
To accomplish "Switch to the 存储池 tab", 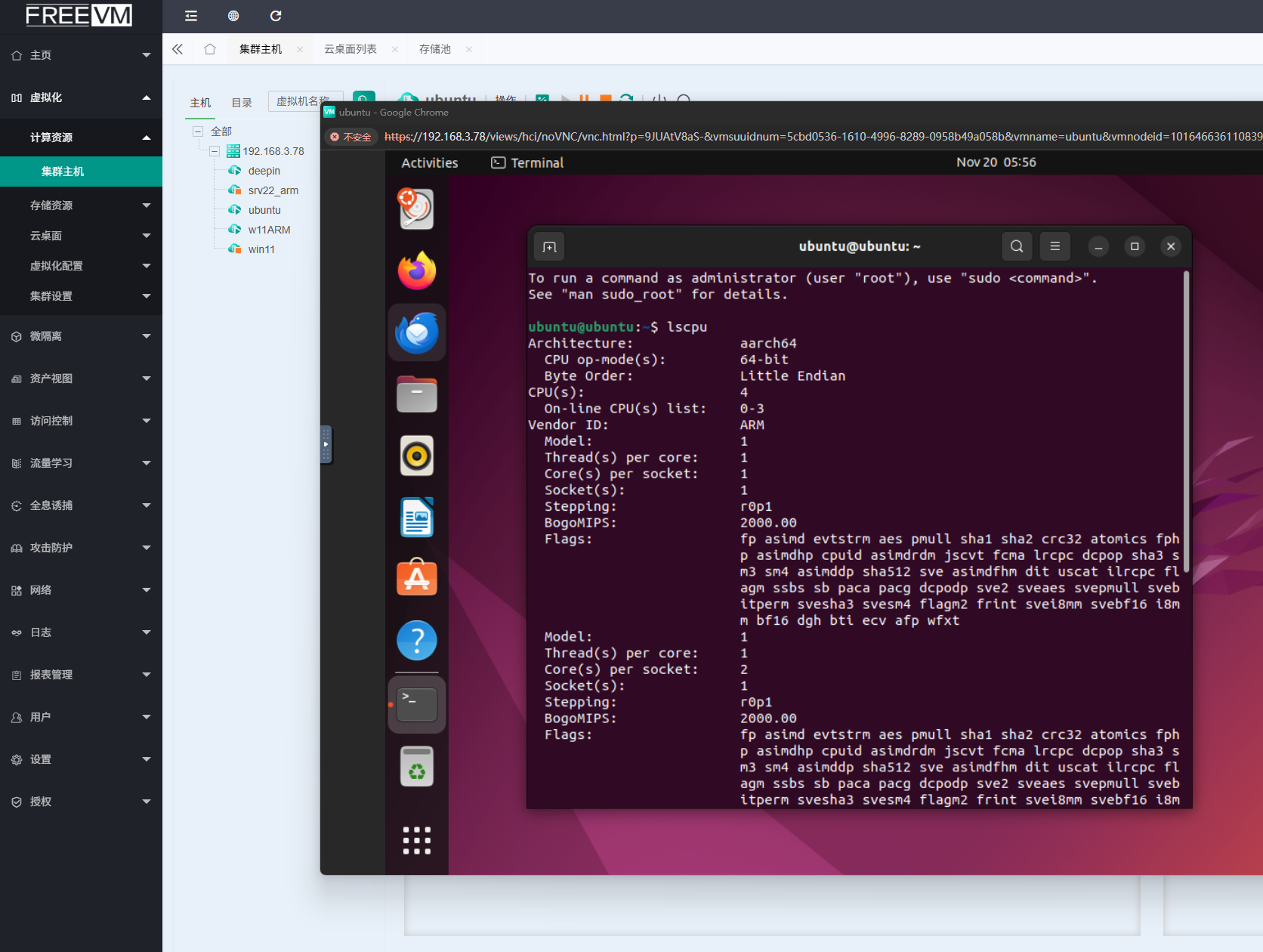I will tap(435, 49).
